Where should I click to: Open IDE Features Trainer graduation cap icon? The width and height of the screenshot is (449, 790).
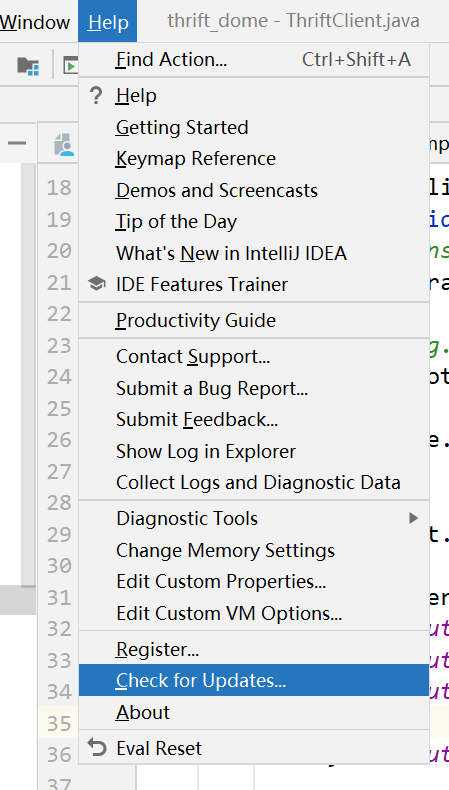96,284
